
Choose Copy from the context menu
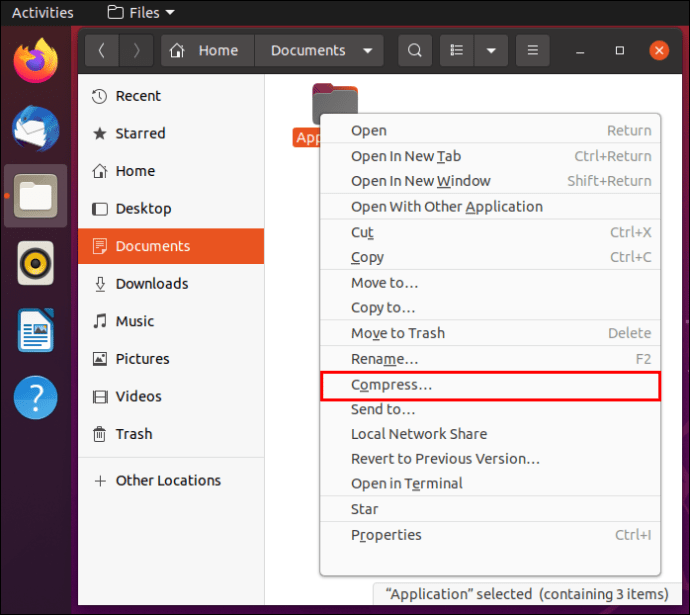coord(490,257)
